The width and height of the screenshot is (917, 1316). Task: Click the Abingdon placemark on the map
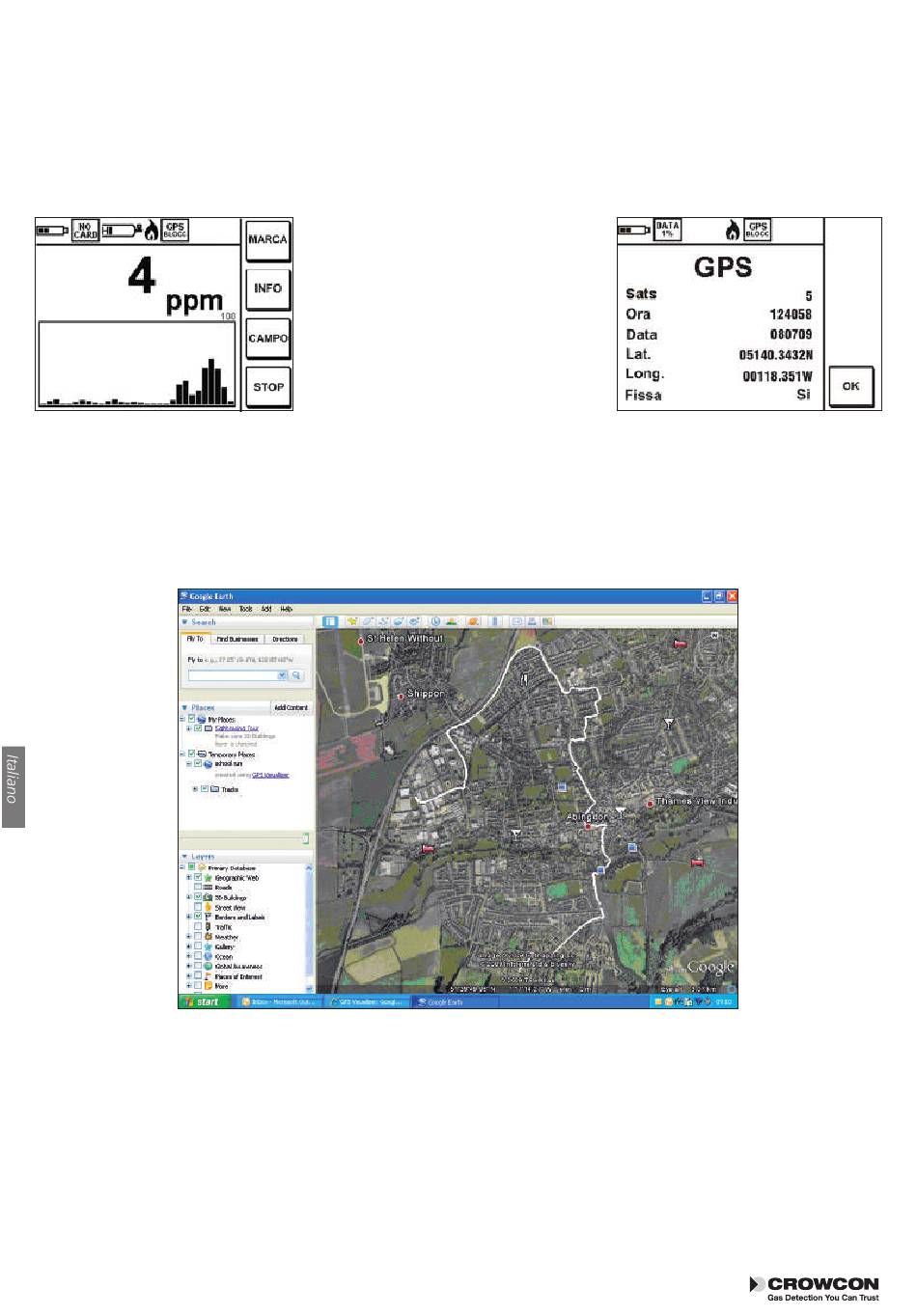(x=587, y=827)
